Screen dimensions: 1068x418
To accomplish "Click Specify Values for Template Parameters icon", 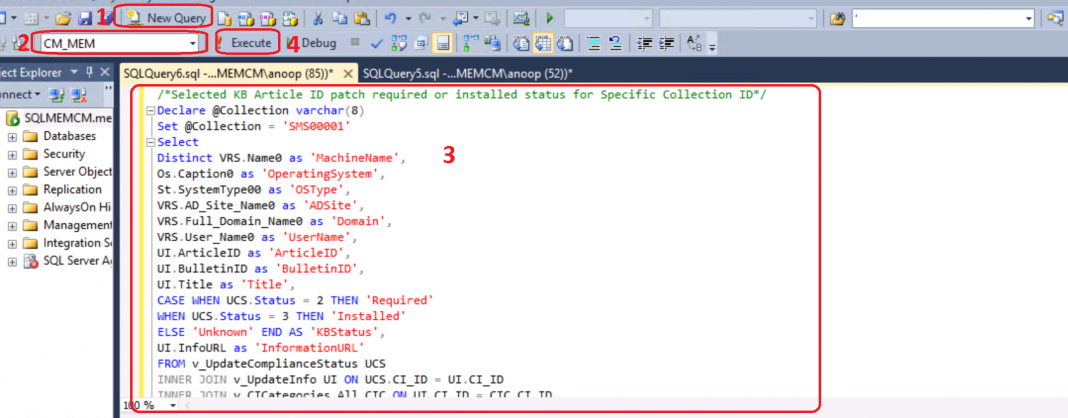I will pyautogui.click(x=694, y=44).
